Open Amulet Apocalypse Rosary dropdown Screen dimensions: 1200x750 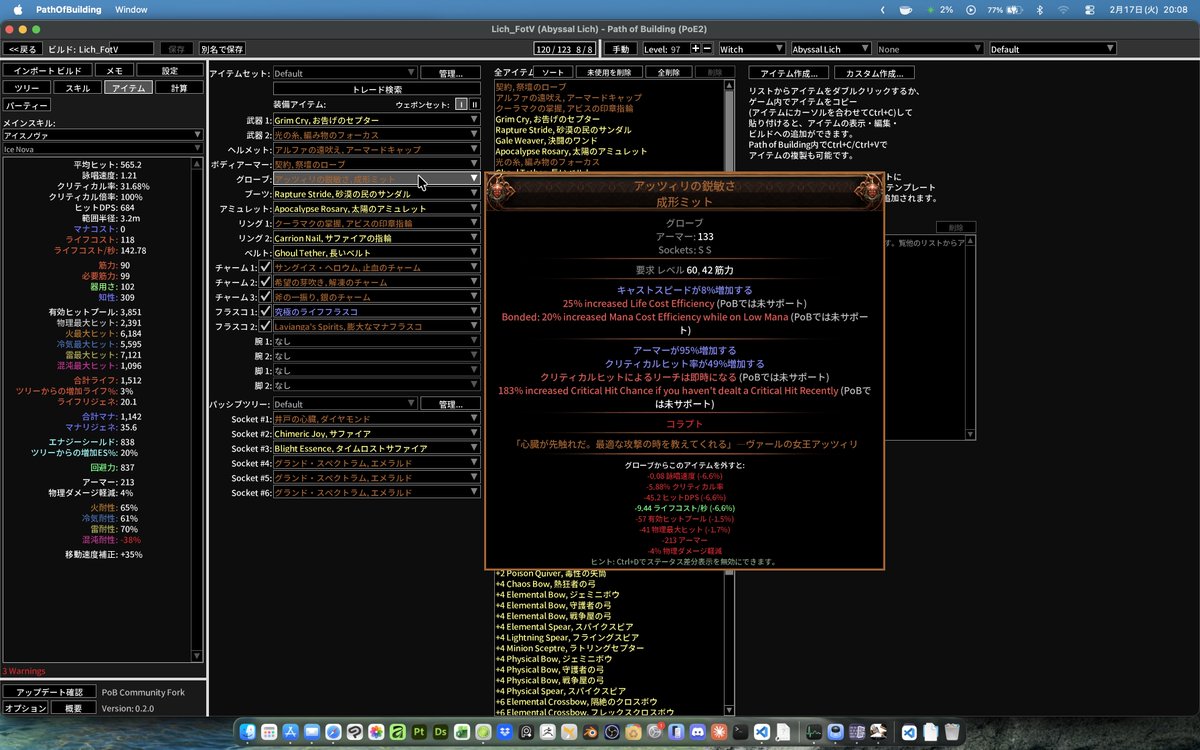[x=376, y=208]
